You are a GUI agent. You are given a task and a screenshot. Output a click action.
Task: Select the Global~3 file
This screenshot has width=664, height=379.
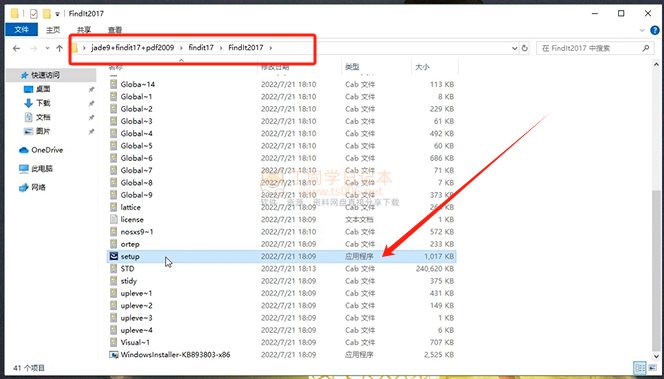click(136, 121)
